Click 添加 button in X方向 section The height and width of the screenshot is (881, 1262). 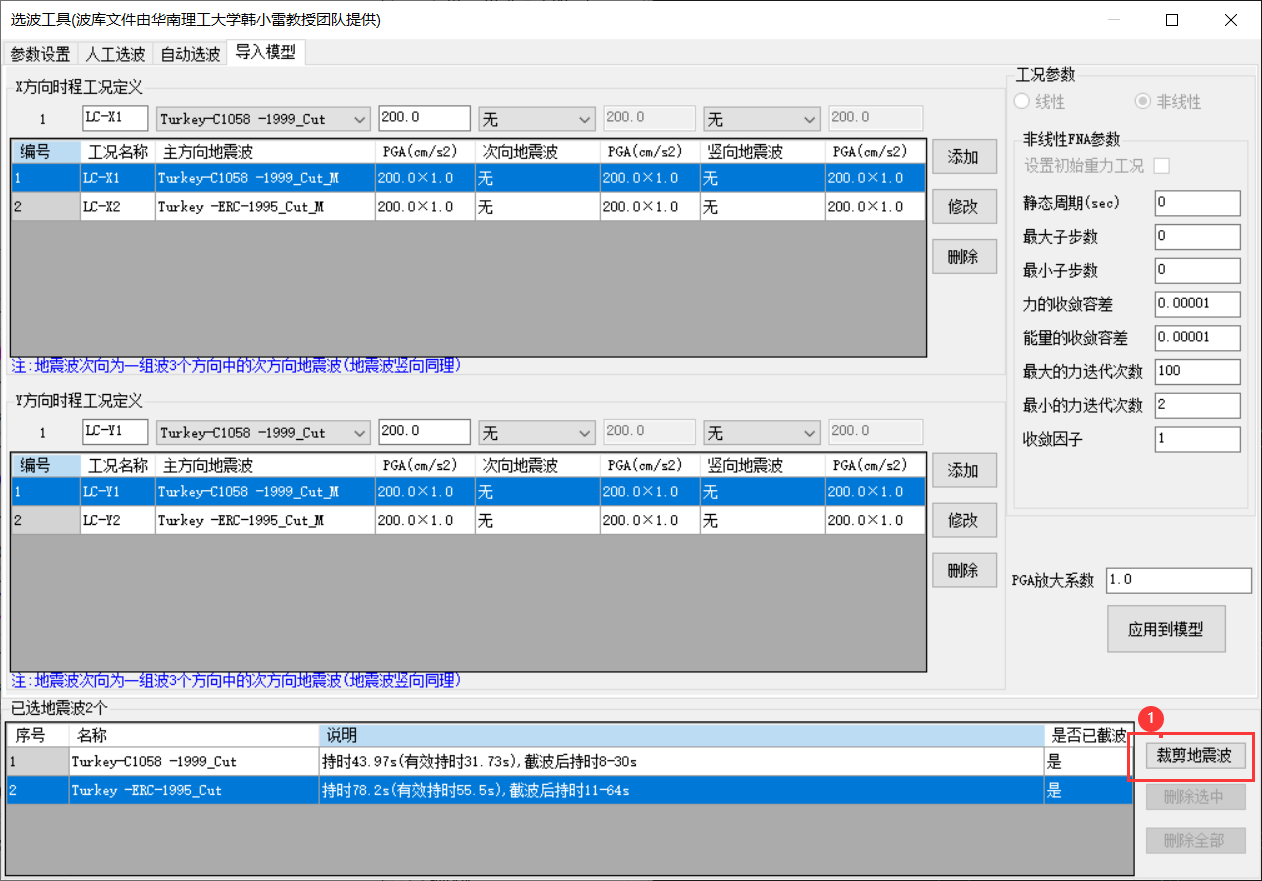(x=962, y=157)
